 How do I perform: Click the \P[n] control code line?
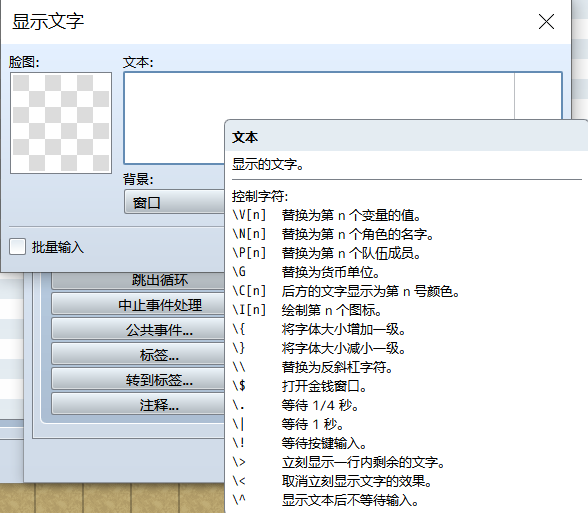327,253
